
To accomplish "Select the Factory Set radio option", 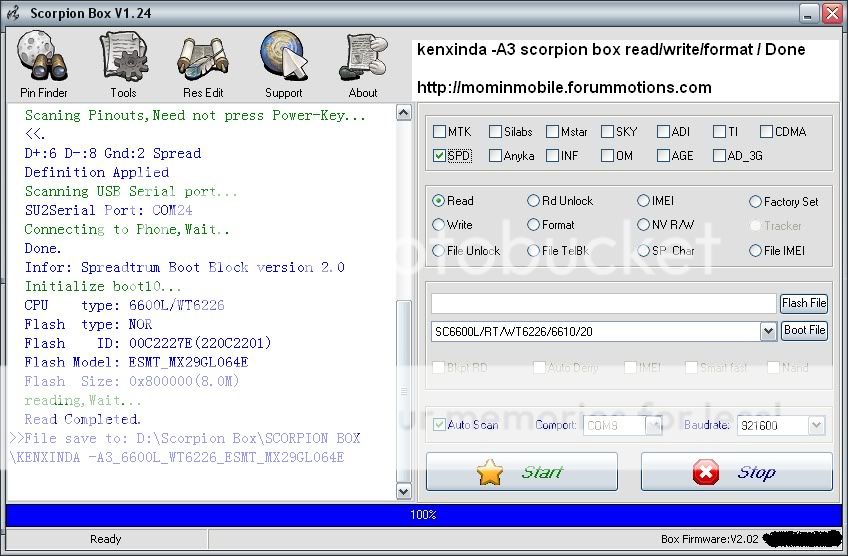I will pos(755,202).
